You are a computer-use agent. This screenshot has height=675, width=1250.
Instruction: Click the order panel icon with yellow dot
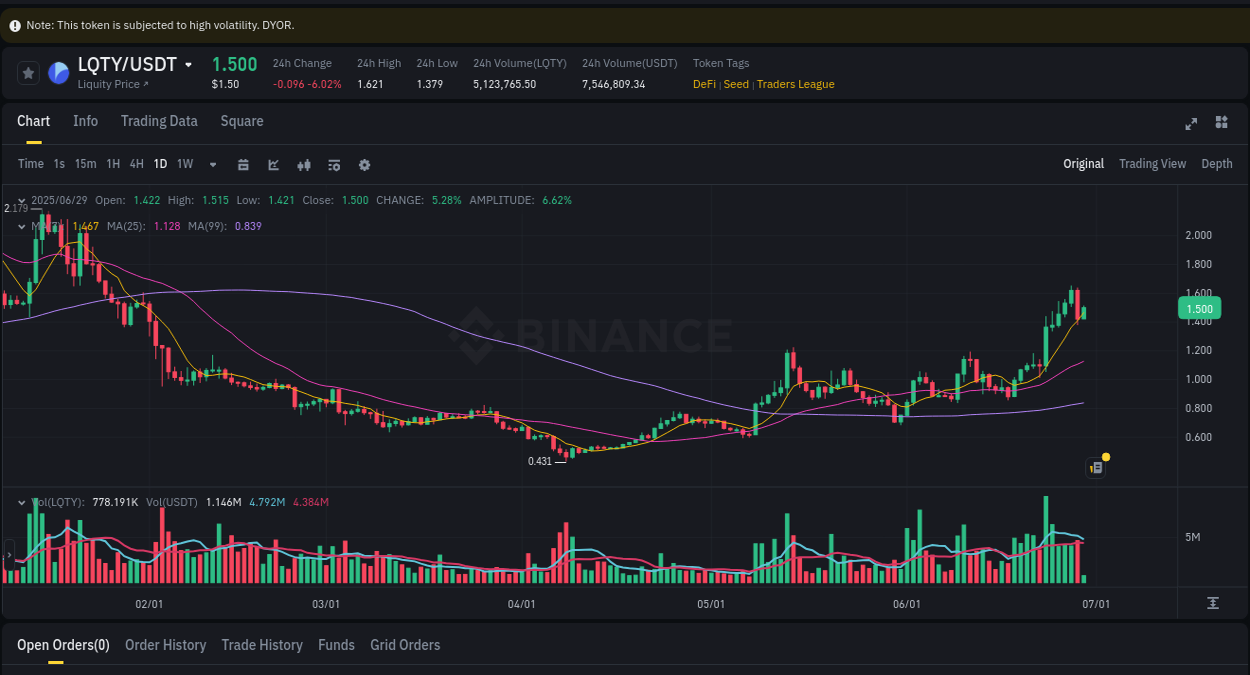tap(1095, 467)
